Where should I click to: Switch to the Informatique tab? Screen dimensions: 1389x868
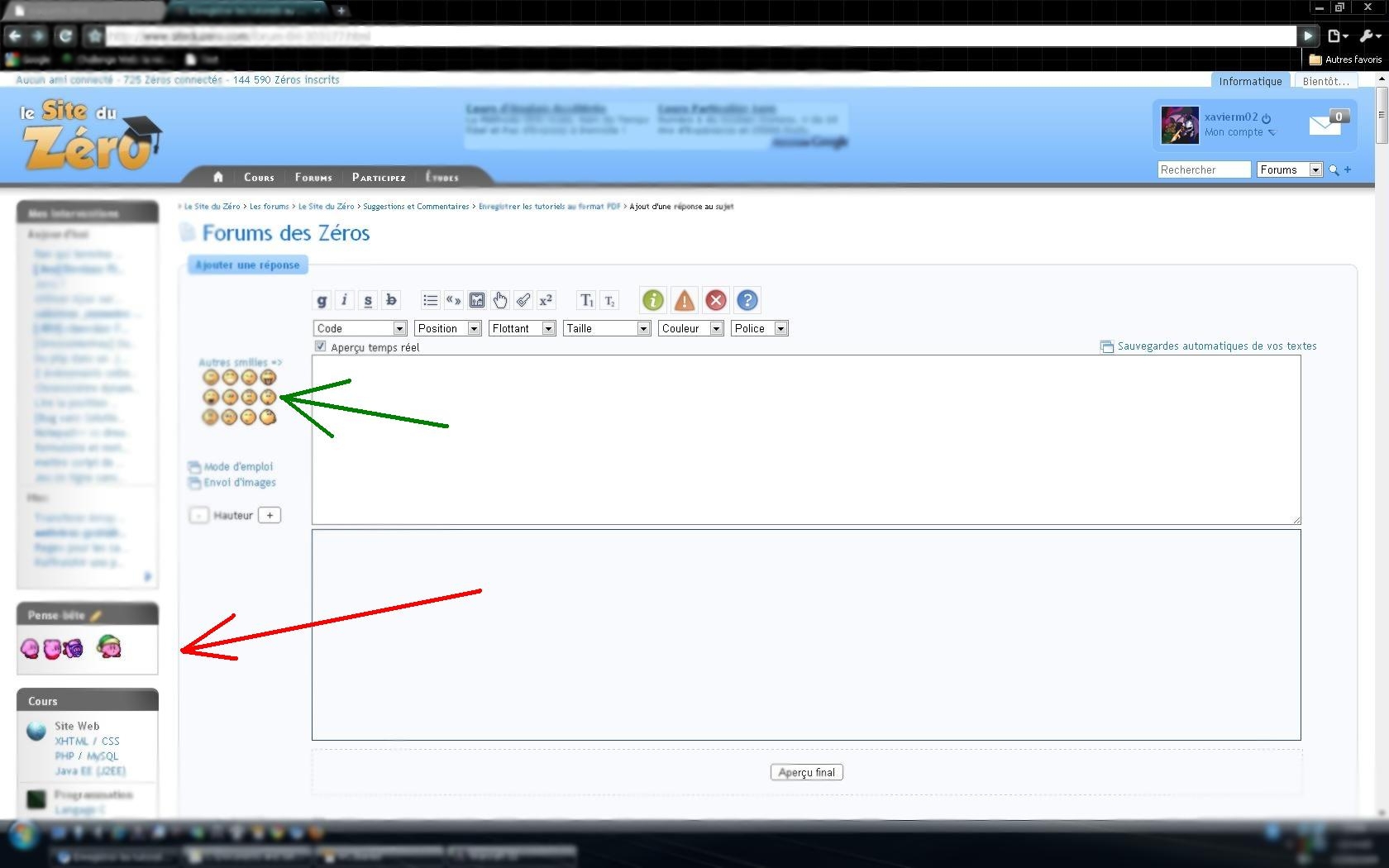click(1250, 81)
